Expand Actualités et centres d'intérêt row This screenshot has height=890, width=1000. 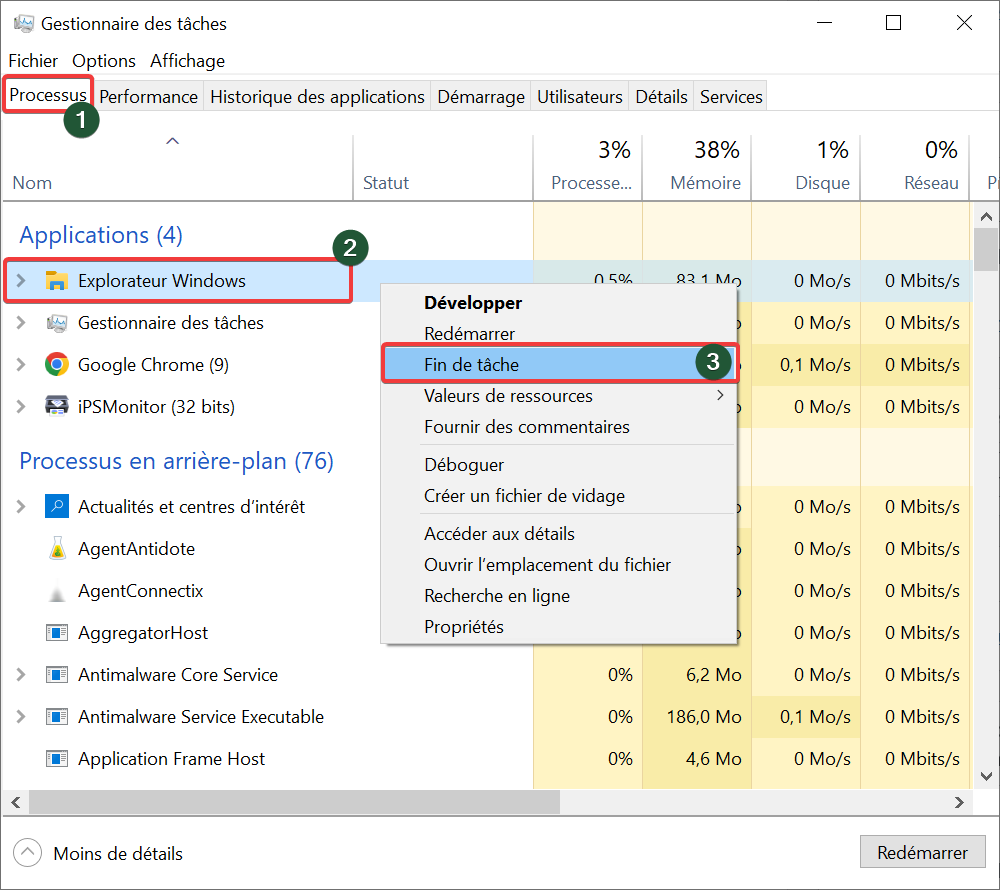click(x=20, y=506)
